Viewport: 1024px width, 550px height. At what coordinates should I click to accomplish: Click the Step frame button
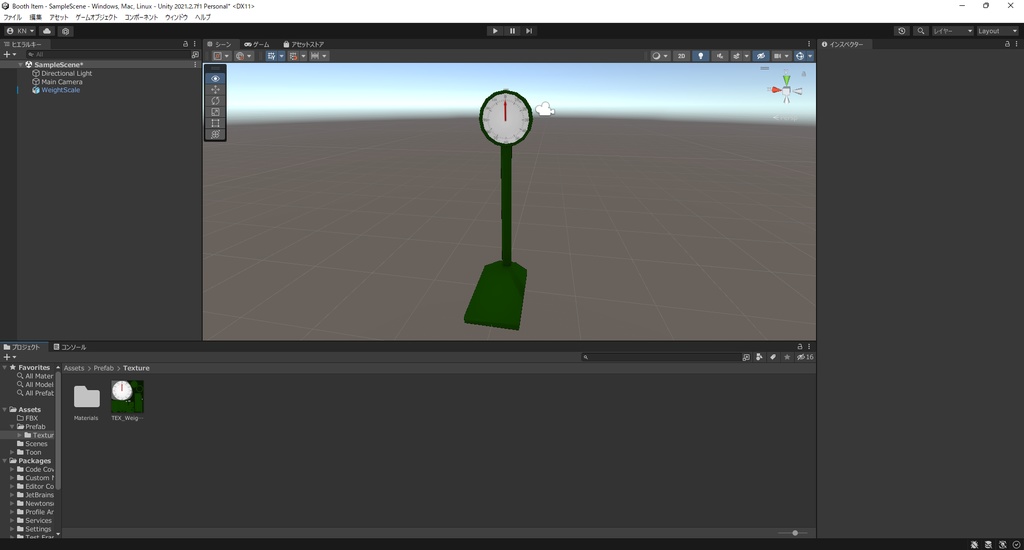point(529,31)
